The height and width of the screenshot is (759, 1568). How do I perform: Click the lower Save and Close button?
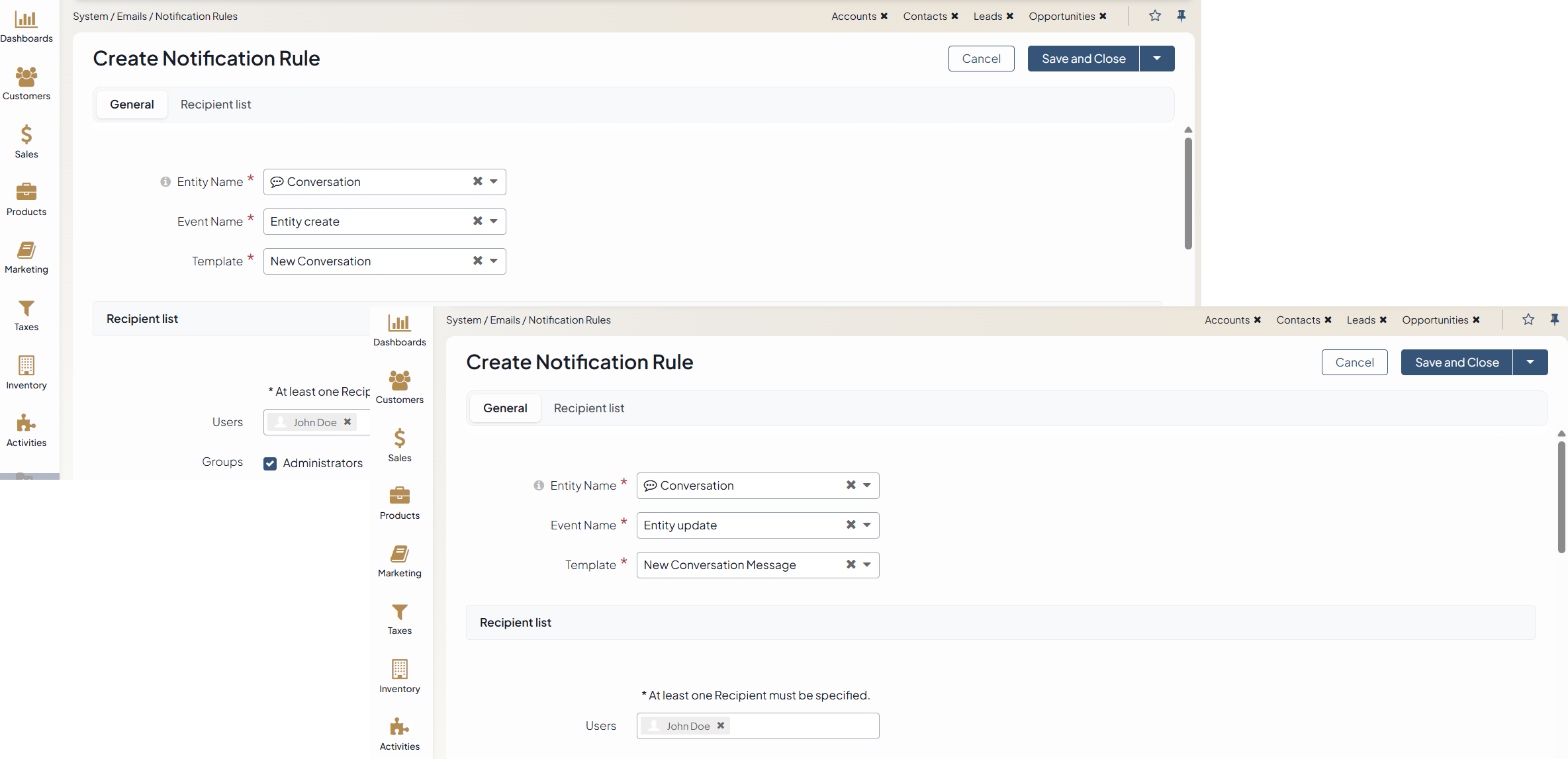[x=1456, y=363]
